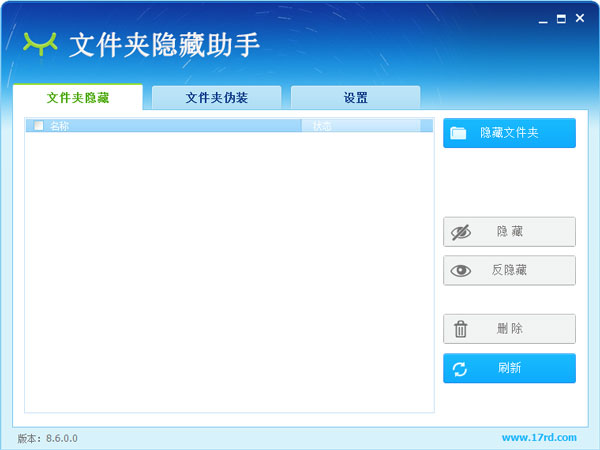Toggle the select-all checkbox in the list header

[38, 126]
